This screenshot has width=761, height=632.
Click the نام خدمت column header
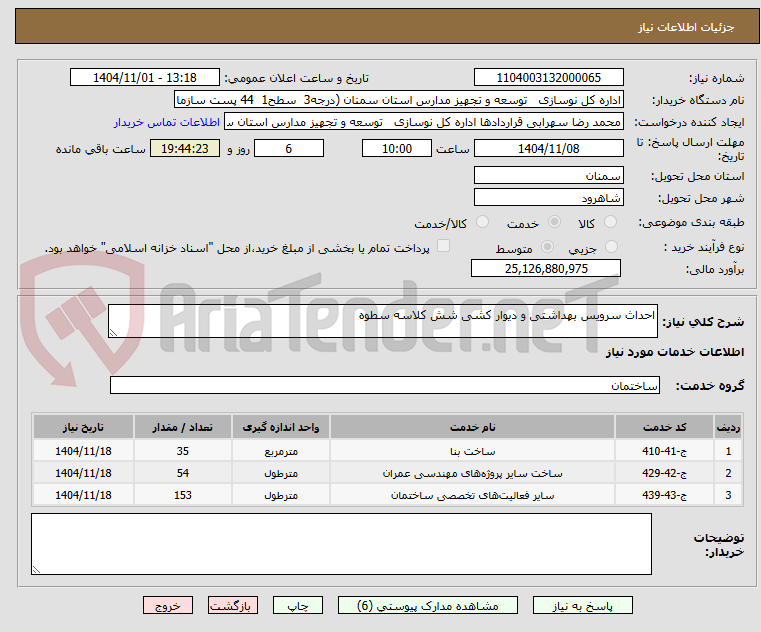(x=472, y=427)
